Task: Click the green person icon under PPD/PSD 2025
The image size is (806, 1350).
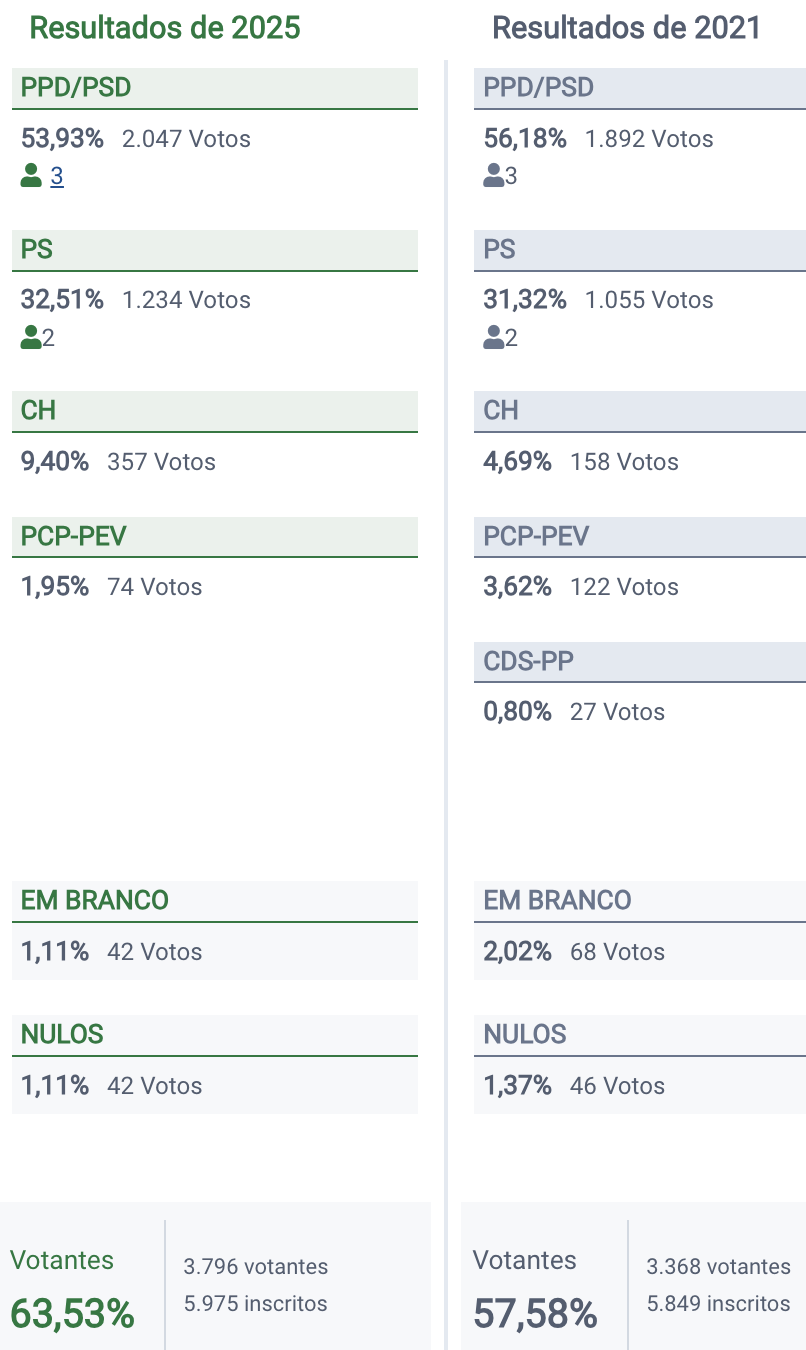Action: click(31, 177)
